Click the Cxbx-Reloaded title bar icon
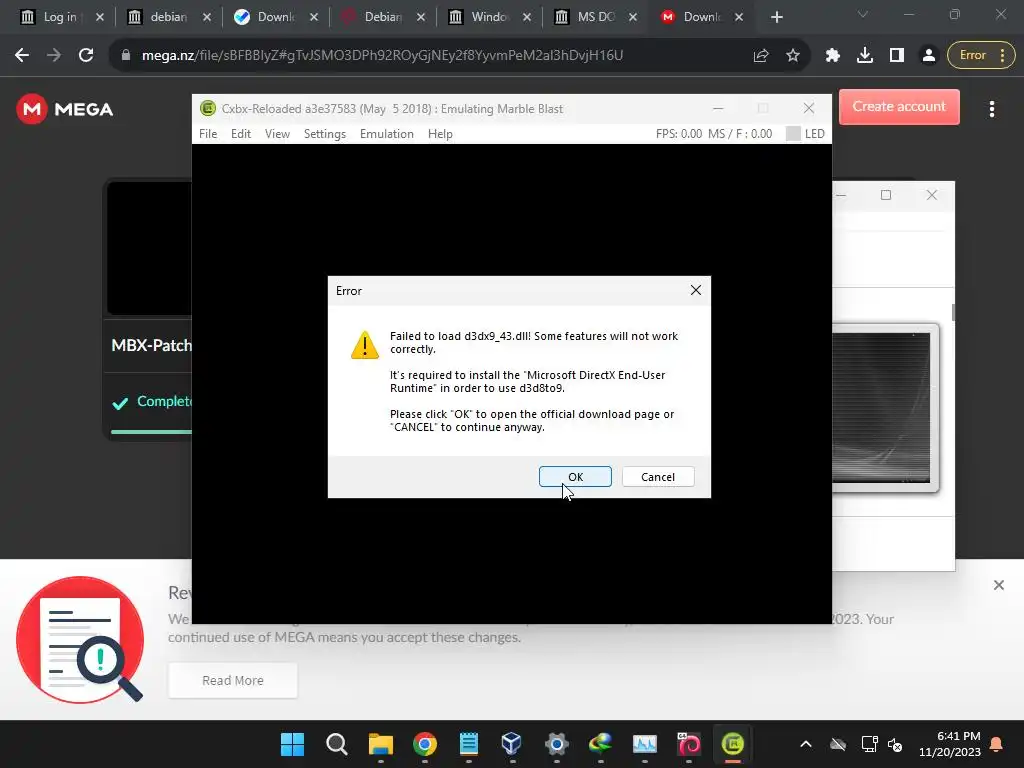 pos(208,108)
